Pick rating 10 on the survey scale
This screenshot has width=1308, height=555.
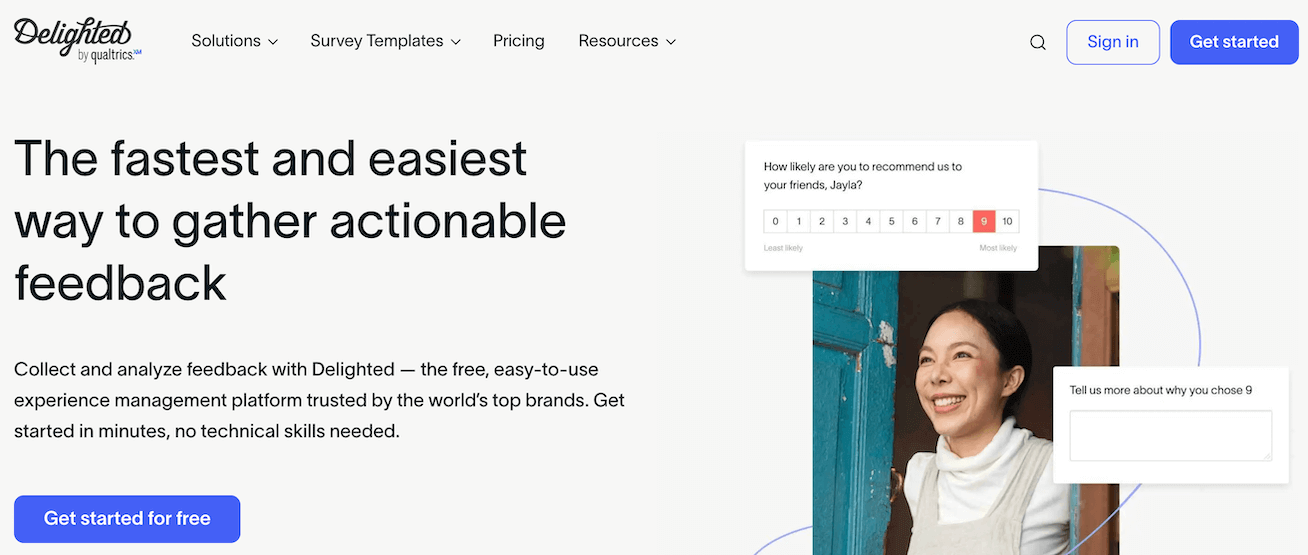click(1007, 221)
